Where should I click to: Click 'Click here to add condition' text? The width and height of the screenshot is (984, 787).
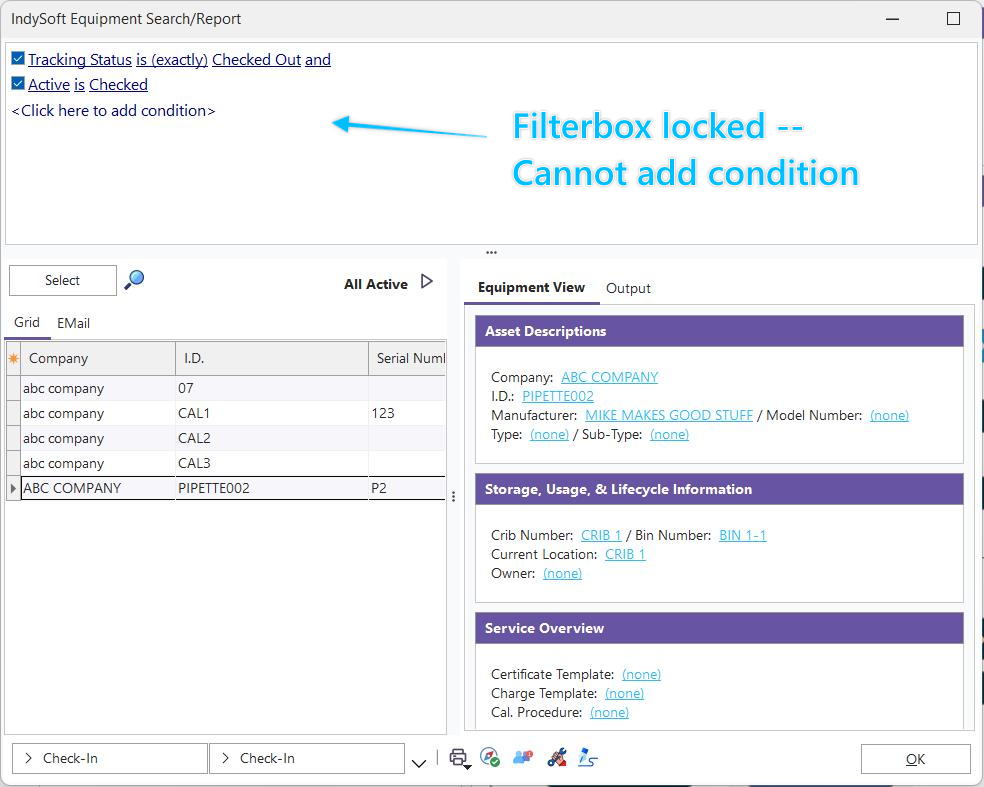click(113, 111)
